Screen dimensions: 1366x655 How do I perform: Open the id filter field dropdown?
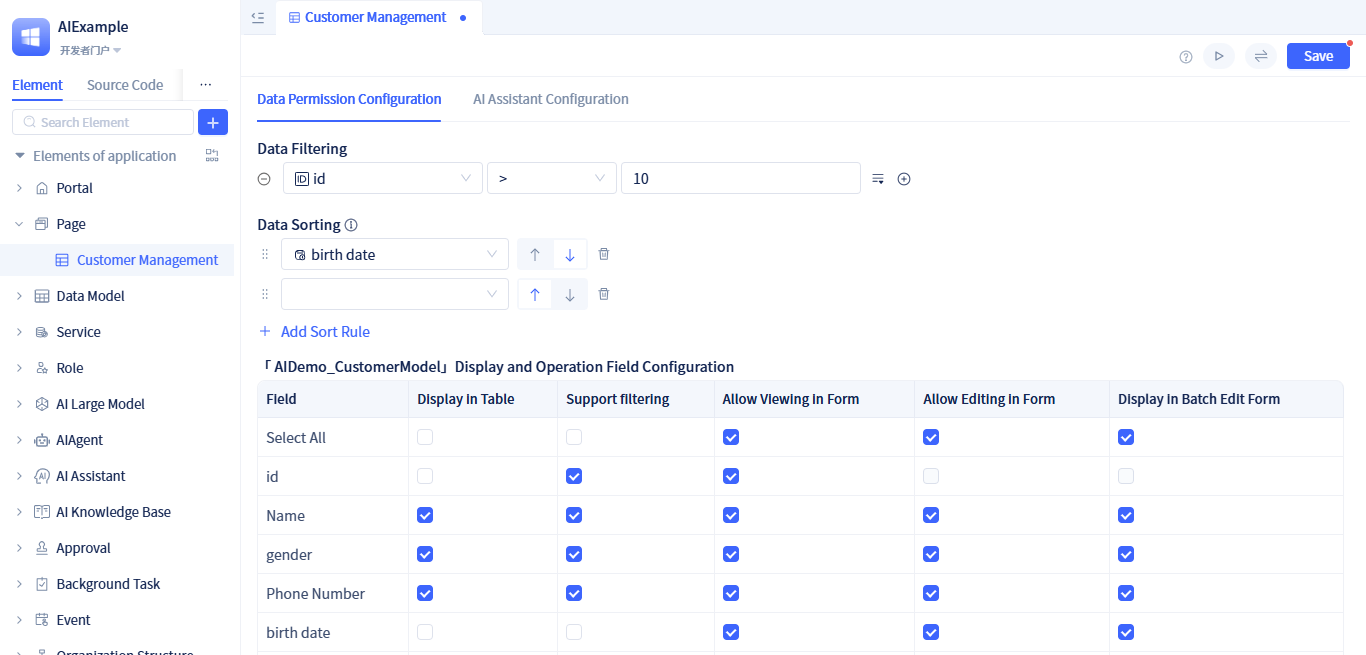coord(383,178)
